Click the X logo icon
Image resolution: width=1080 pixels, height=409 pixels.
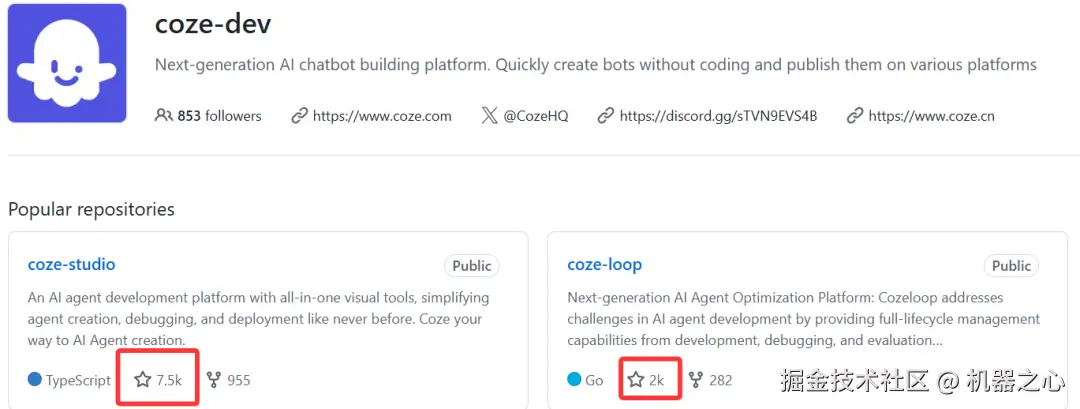pyautogui.click(x=489, y=116)
